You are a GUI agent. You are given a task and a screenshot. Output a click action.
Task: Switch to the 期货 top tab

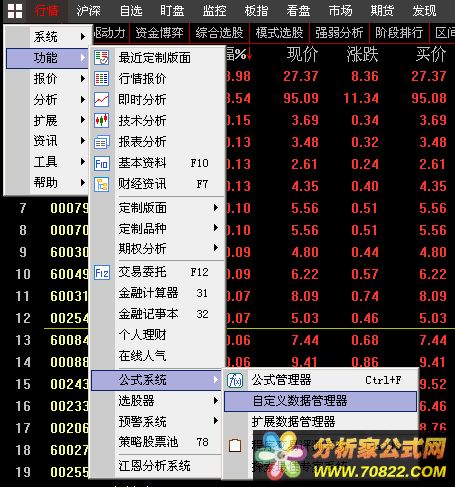pyautogui.click(x=382, y=11)
